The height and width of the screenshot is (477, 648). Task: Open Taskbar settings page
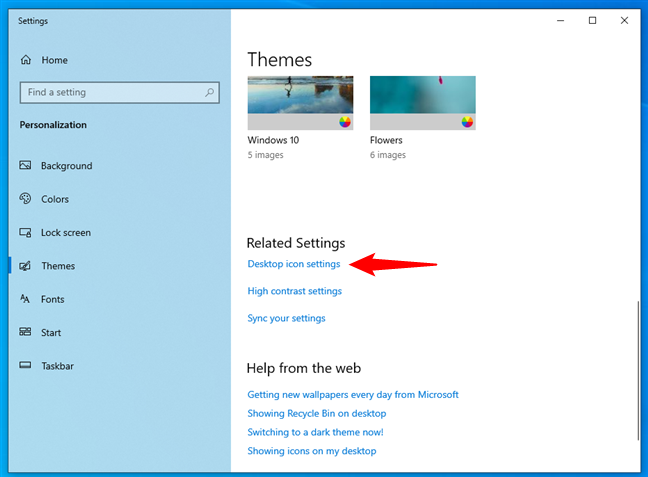[x=57, y=366]
